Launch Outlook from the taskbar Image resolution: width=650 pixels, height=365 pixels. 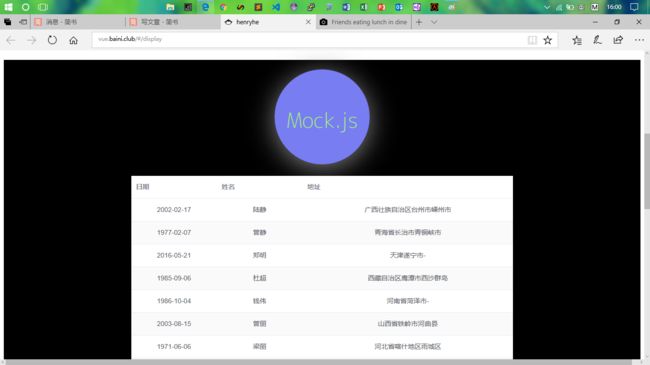click(399, 7)
